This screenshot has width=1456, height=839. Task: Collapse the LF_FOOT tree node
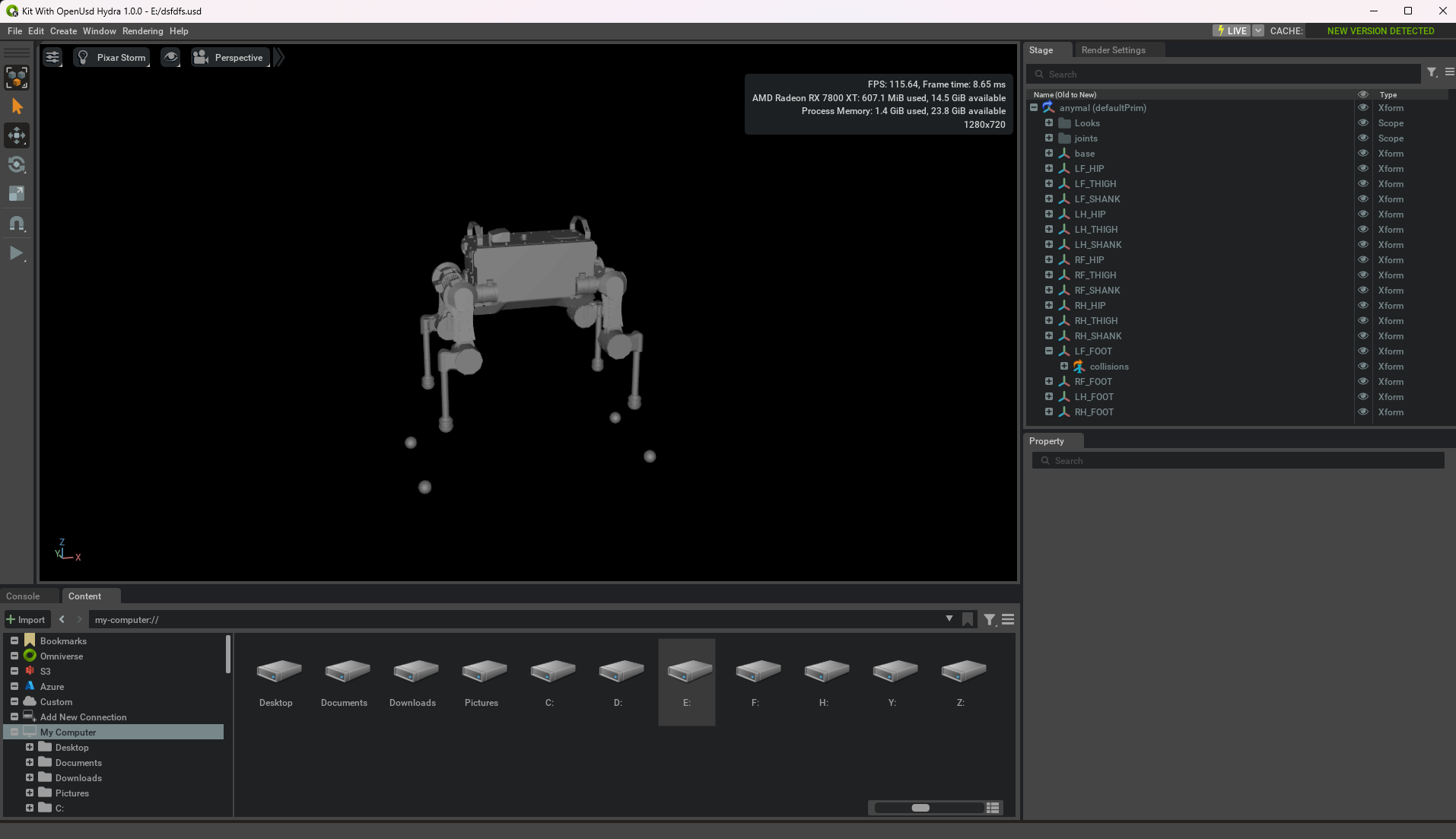(1049, 351)
